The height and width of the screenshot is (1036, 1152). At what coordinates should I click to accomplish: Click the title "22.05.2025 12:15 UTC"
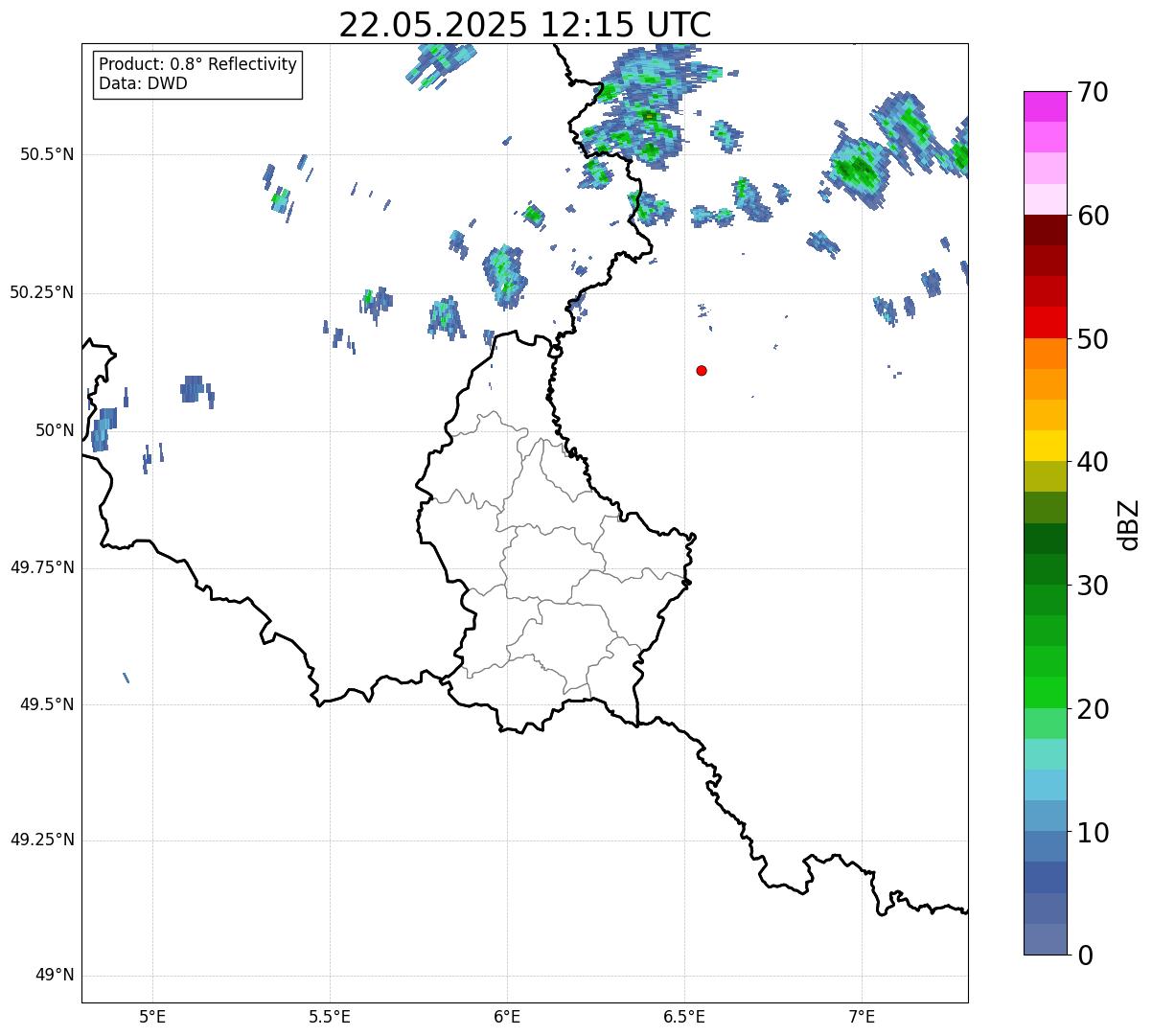[525, 24]
